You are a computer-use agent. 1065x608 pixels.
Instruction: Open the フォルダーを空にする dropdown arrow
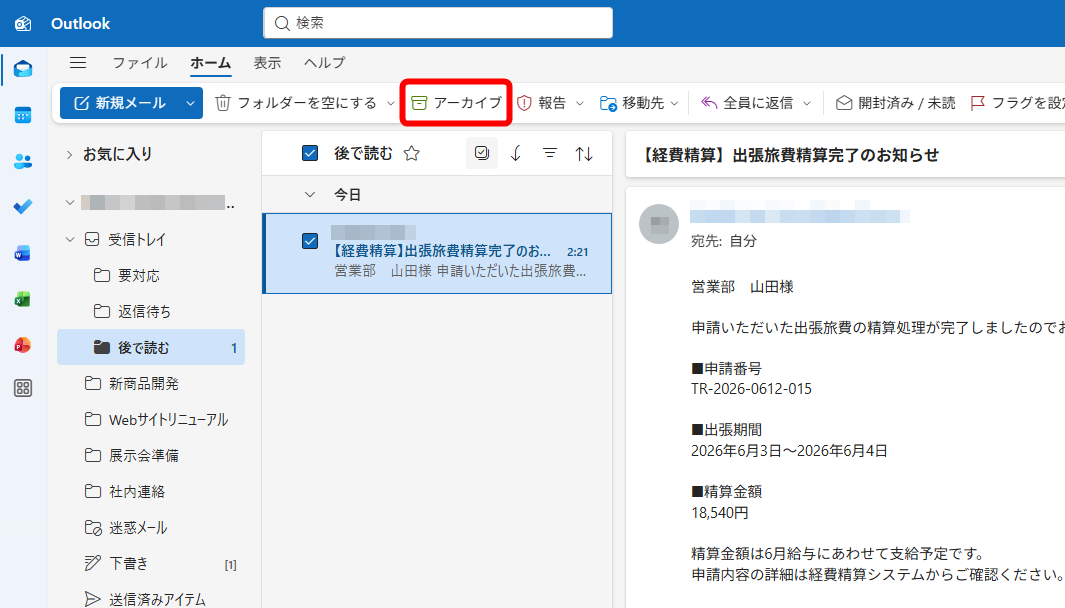(391, 103)
